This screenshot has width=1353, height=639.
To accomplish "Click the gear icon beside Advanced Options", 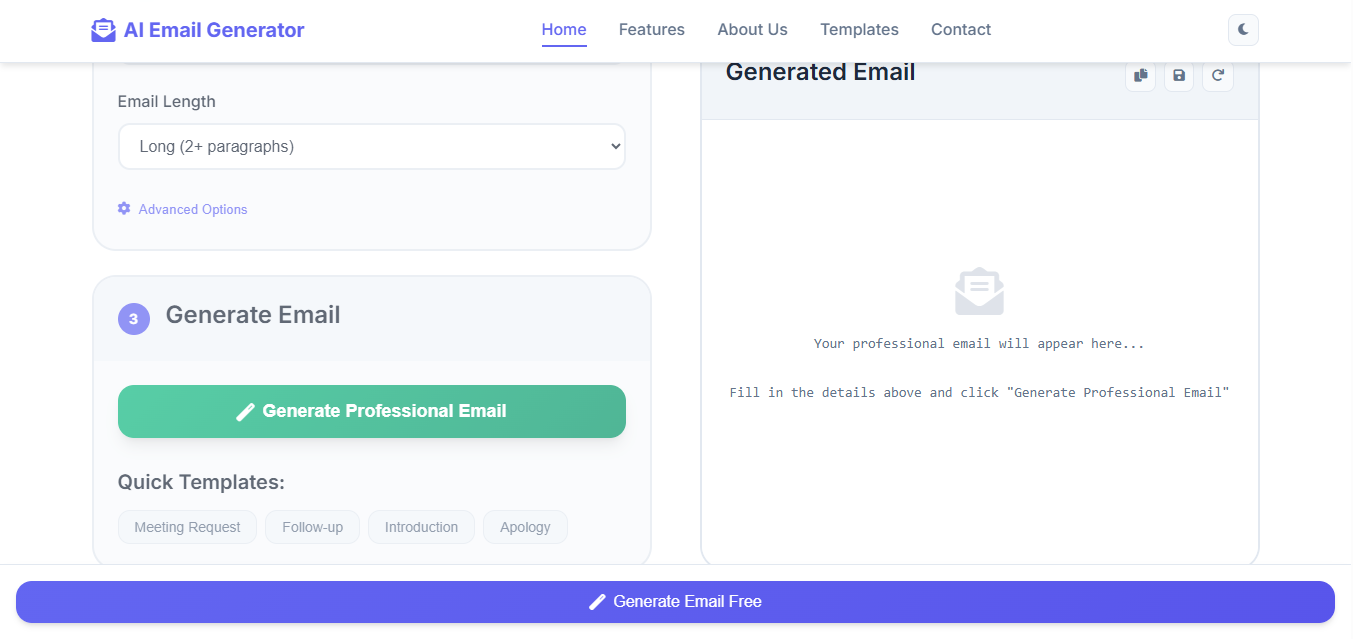I will tap(124, 208).
